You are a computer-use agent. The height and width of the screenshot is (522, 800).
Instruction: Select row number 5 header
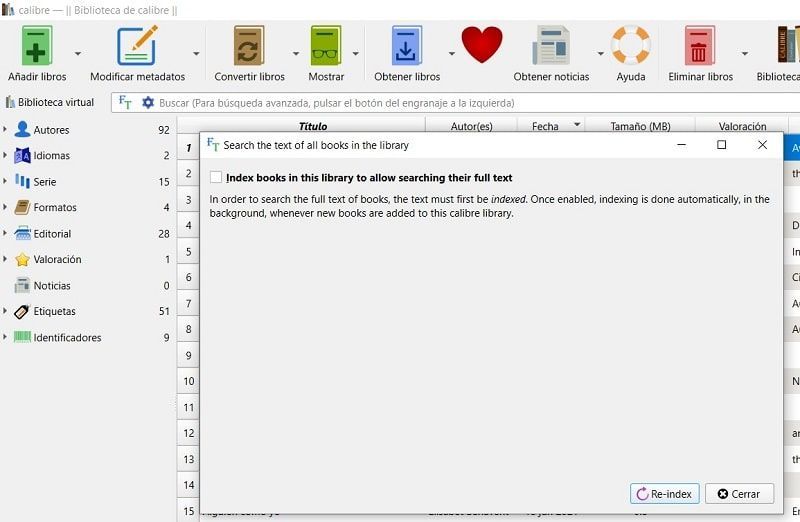(188, 252)
